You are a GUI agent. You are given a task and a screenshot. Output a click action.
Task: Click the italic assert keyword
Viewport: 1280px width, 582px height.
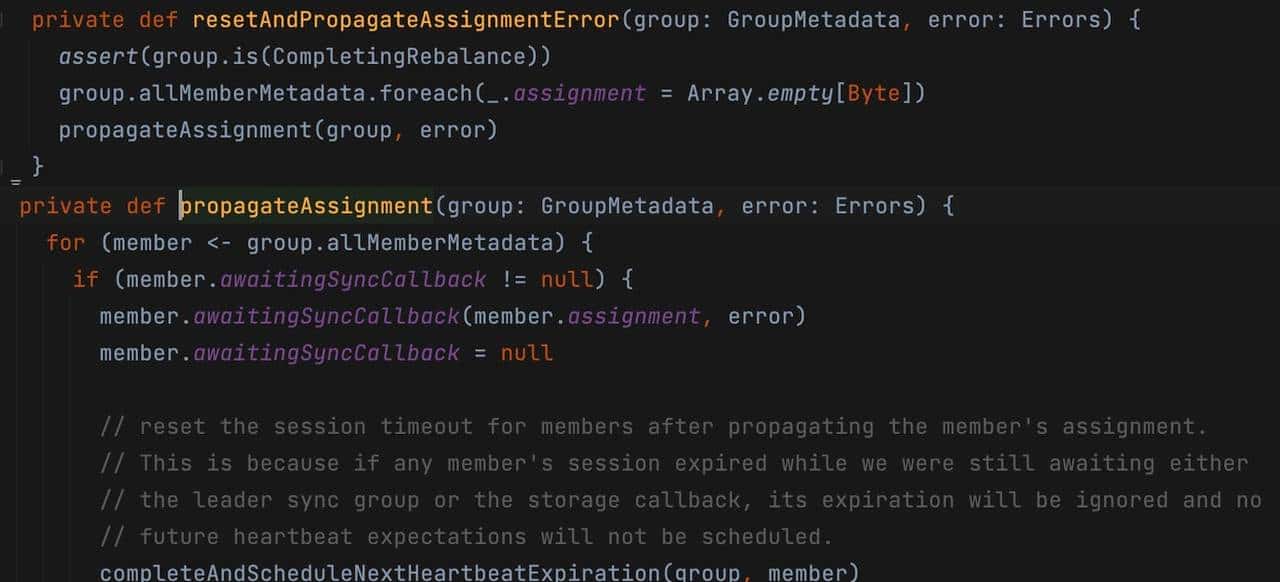pos(98,57)
